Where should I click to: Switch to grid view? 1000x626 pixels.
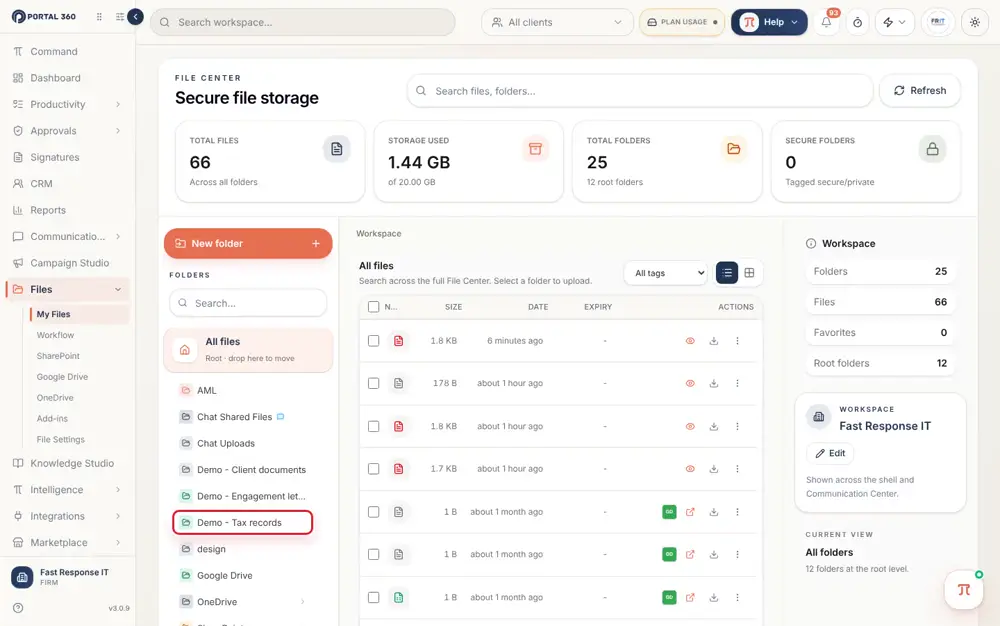[749, 273]
